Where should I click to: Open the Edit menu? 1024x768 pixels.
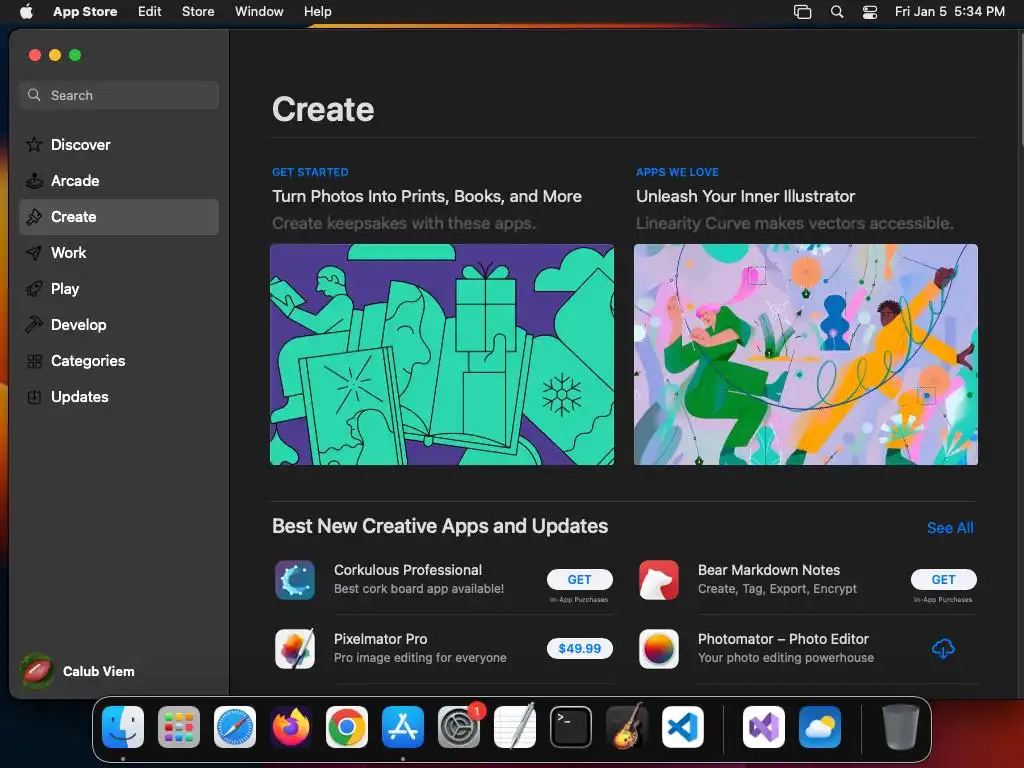150,11
